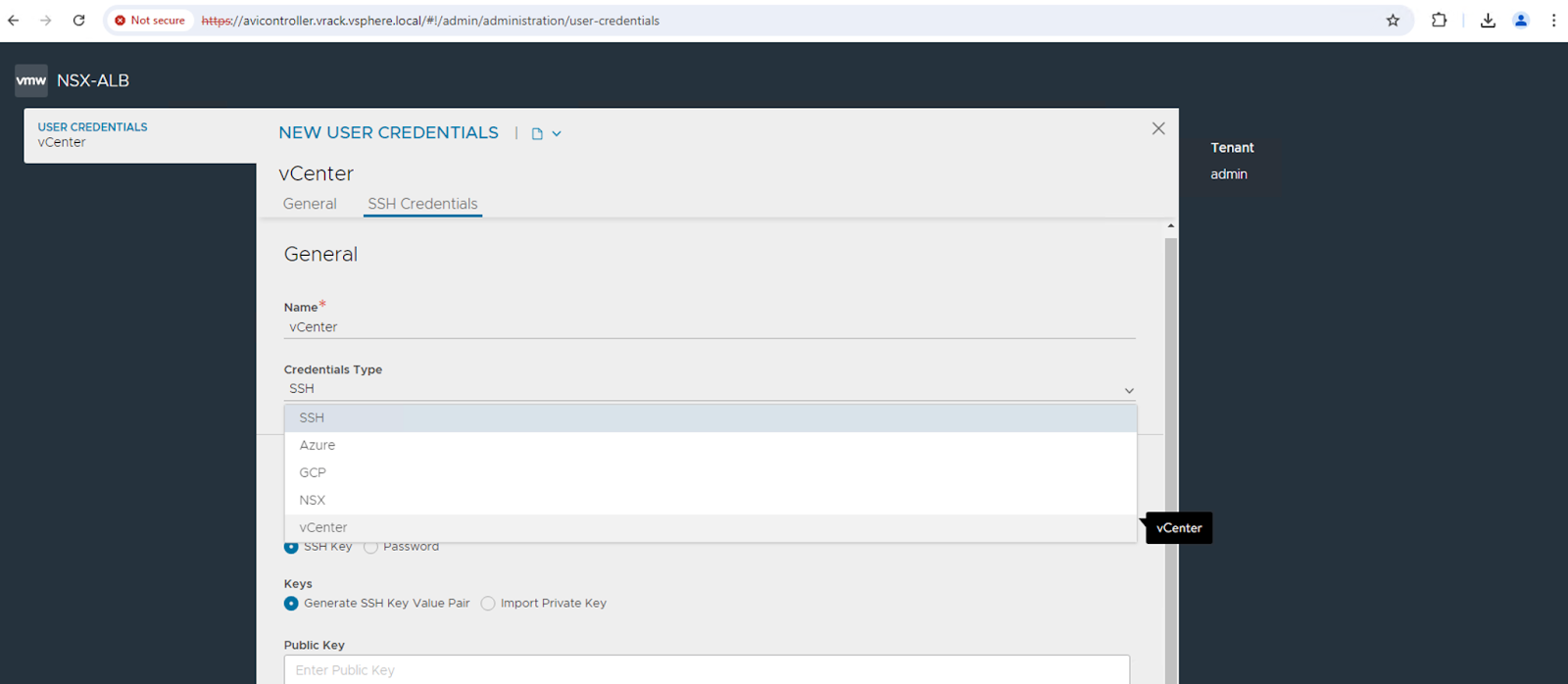Click the document icon beside New User Credentials

[537, 133]
